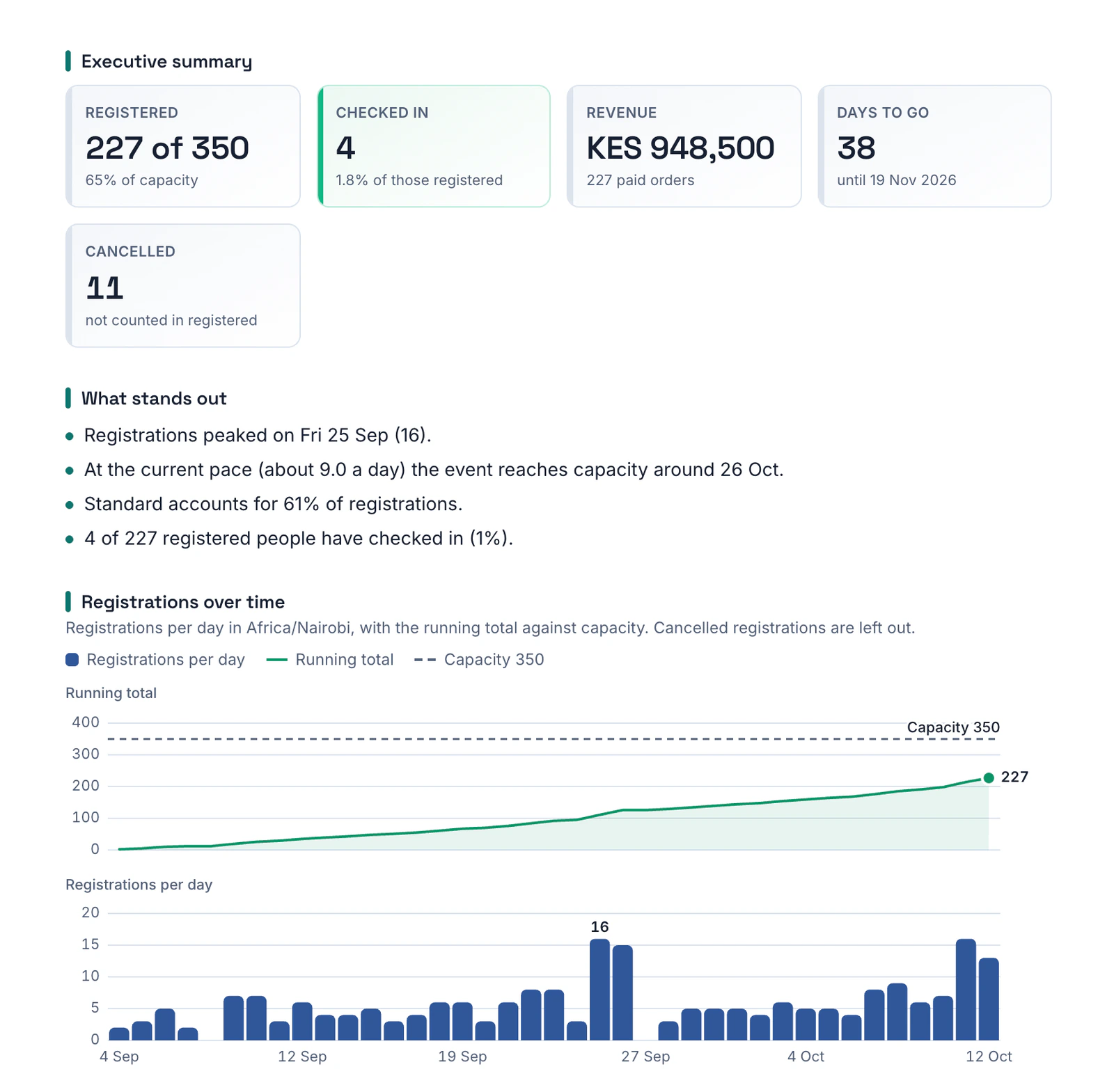The image size is (1114, 1092).
Task: Click the '12 Oct' axis label
Action: tap(989, 1057)
